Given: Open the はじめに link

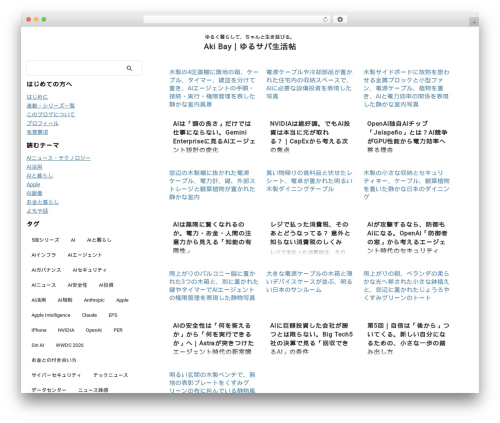Looking at the screenshot, I should (x=37, y=97).
